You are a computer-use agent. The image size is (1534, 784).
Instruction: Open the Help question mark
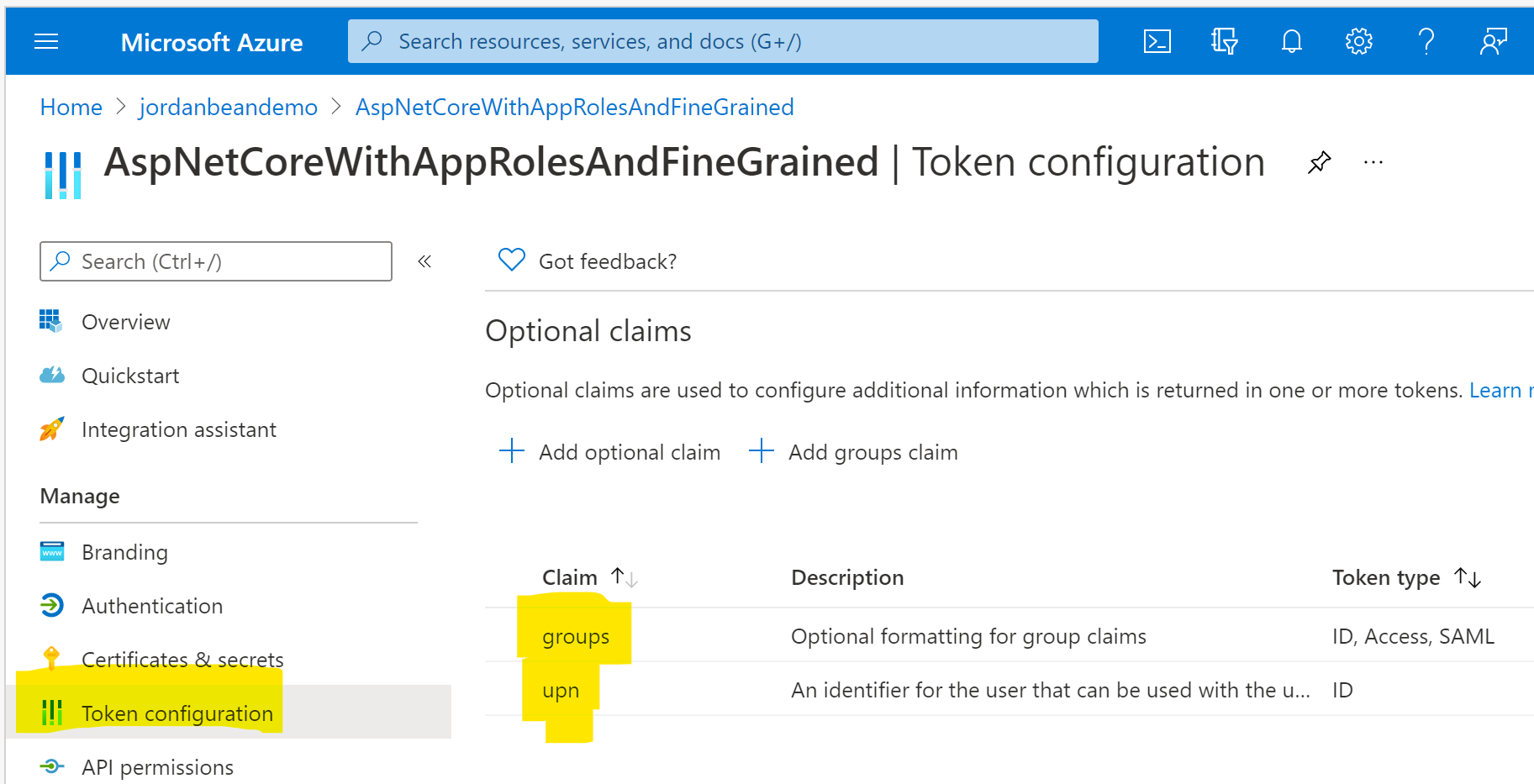[1426, 41]
